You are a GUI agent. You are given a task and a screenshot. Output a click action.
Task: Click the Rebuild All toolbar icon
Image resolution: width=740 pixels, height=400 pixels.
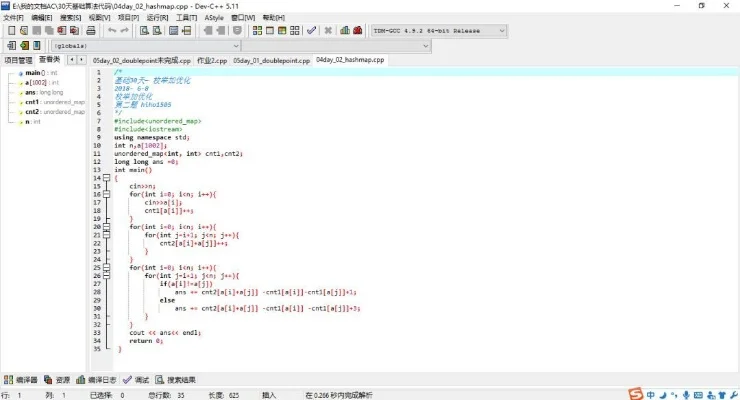pos(295,31)
